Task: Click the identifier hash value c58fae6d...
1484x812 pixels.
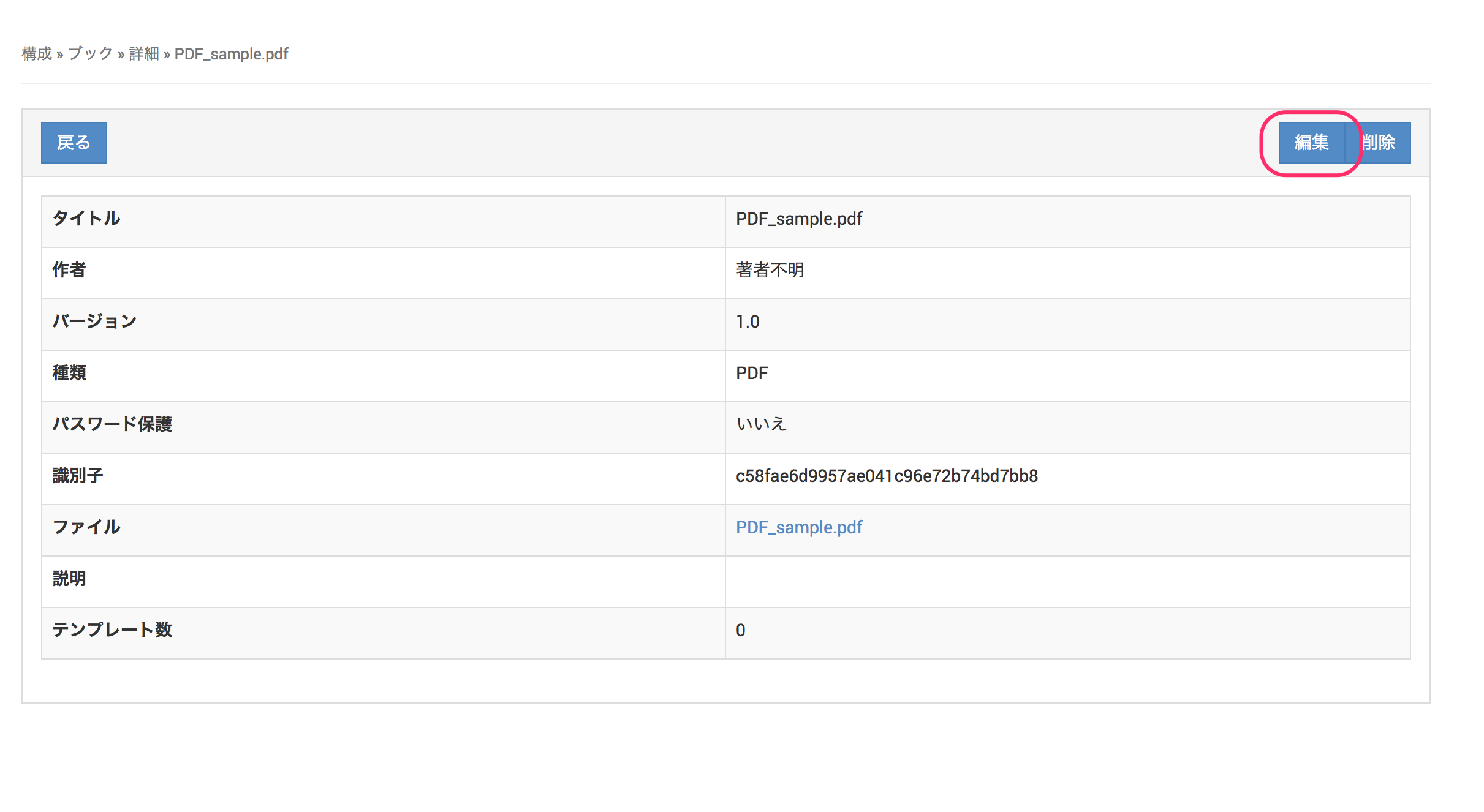Action: 886,476
